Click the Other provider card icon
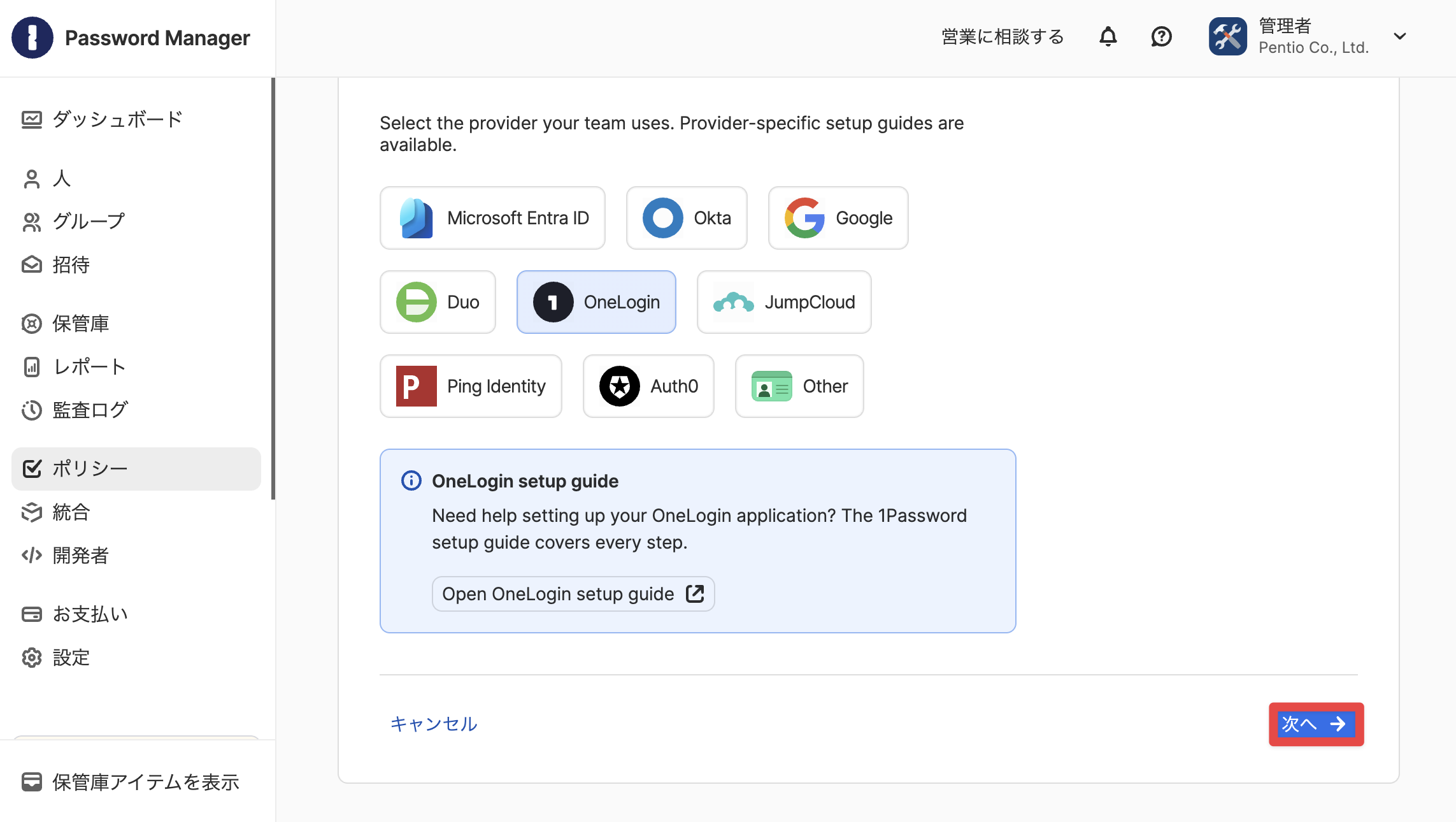 click(772, 386)
